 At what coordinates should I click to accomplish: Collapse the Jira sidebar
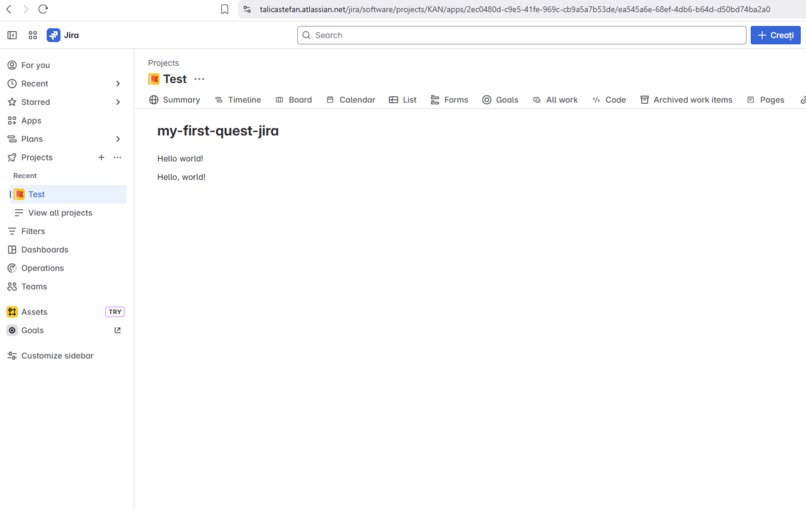(x=12, y=35)
